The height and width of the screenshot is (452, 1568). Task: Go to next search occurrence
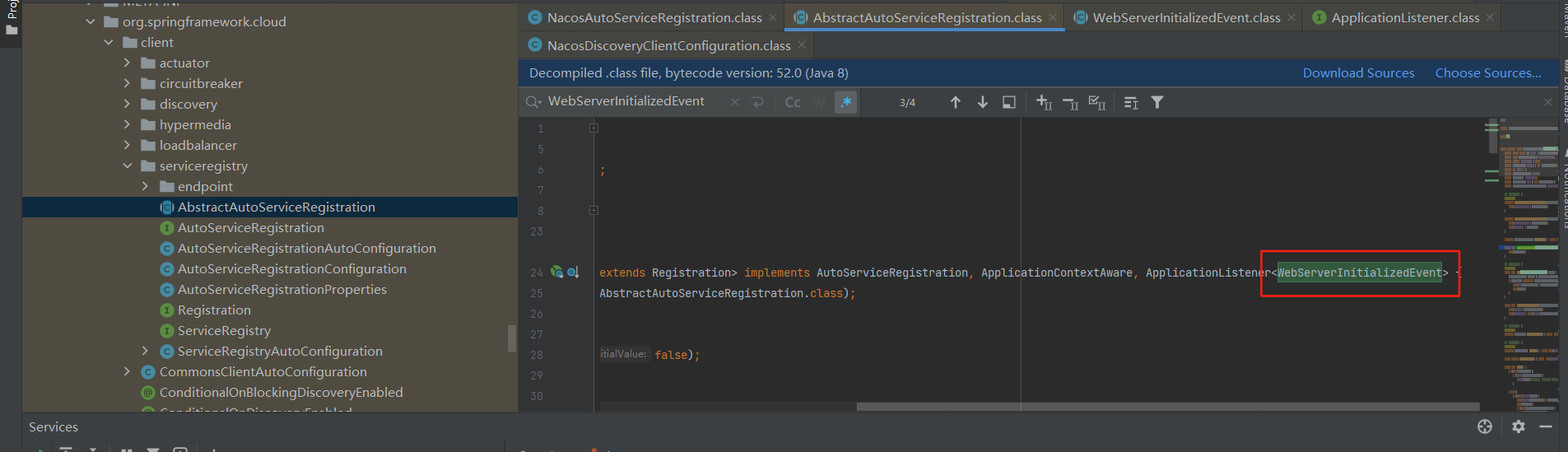click(982, 102)
